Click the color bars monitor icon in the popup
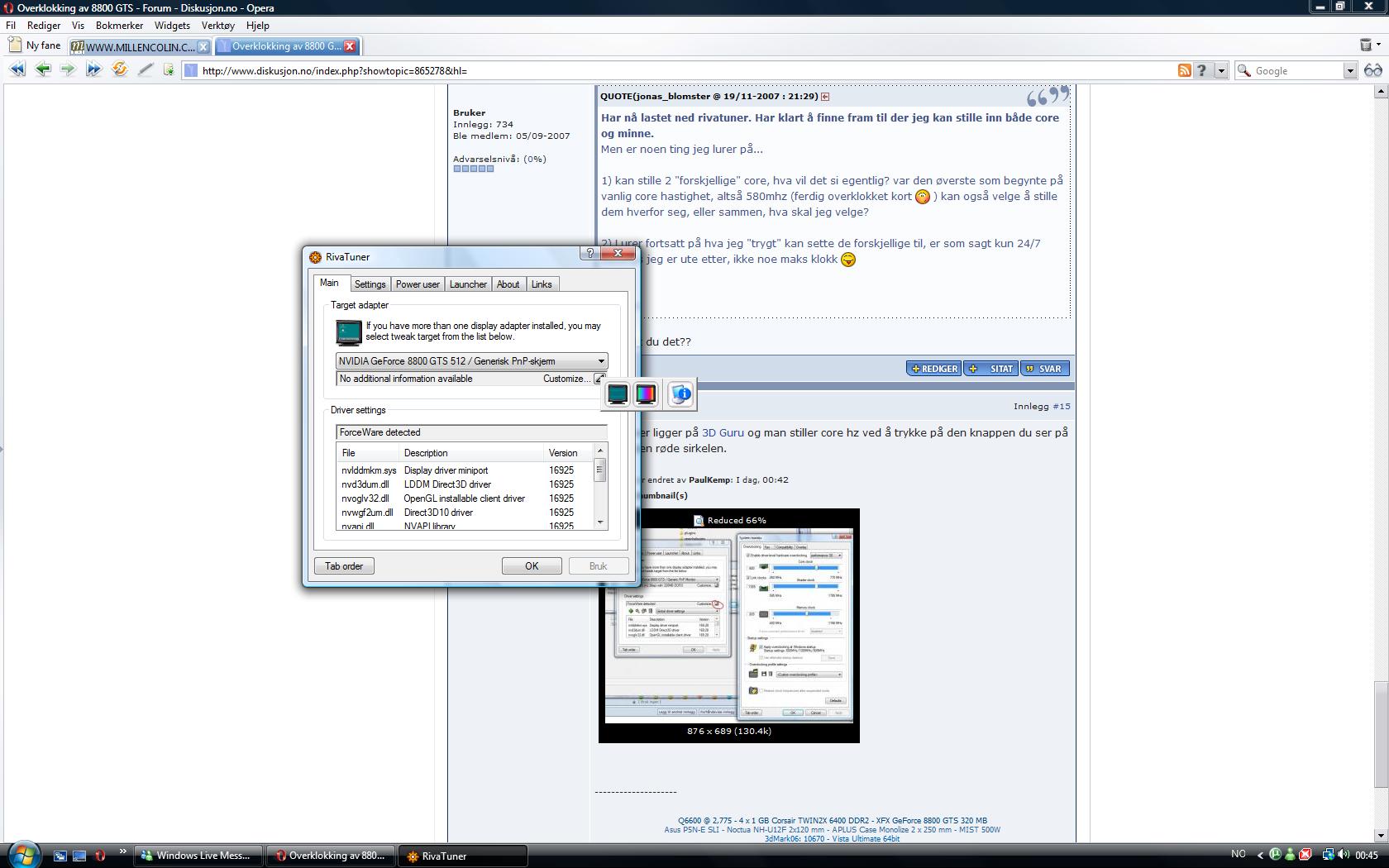 [646, 394]
